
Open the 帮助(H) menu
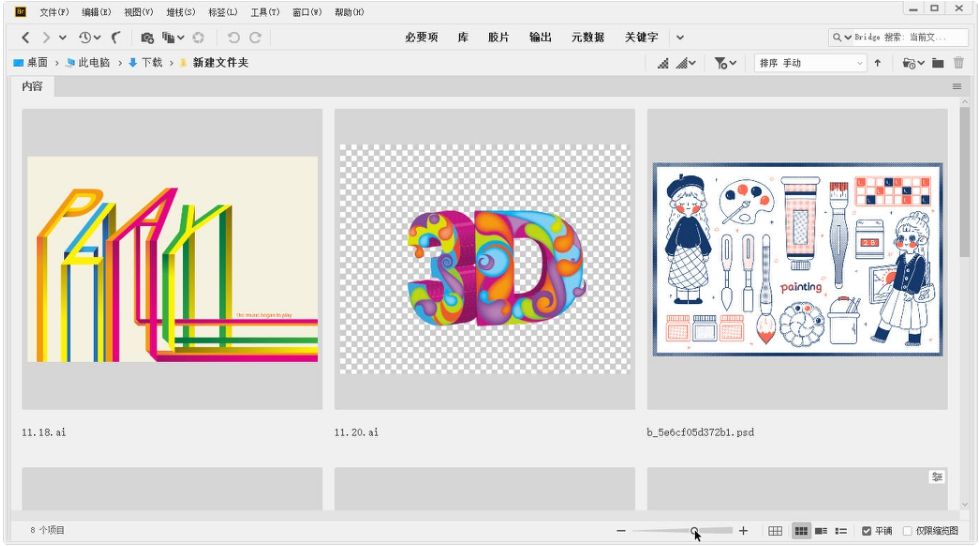coord(349,12)
